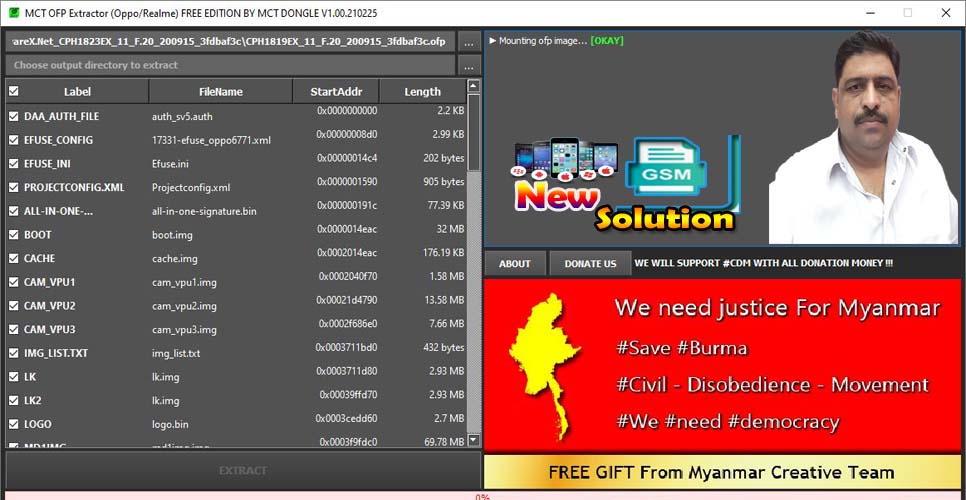Toggle the select-all checkbox in table header
The height and width of the screenshot is (500, 966).
tap(14, 91)
